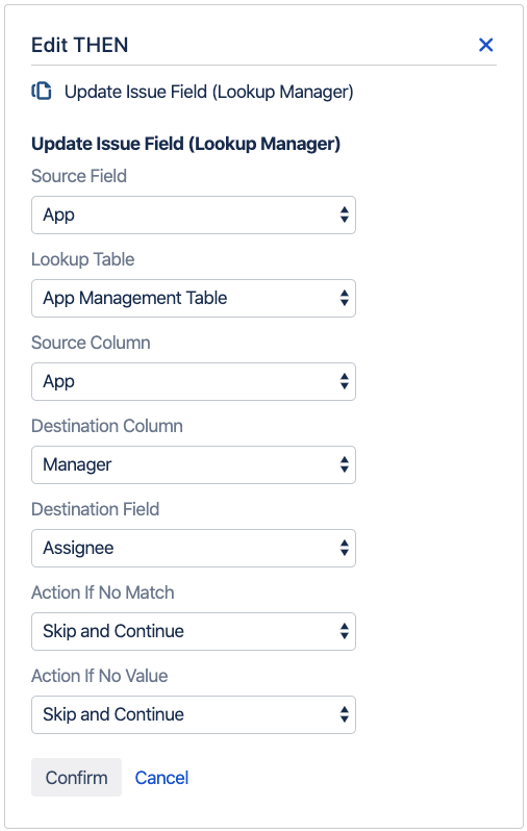Click the up-down arrows on the No Value select

tap(345, 715)
